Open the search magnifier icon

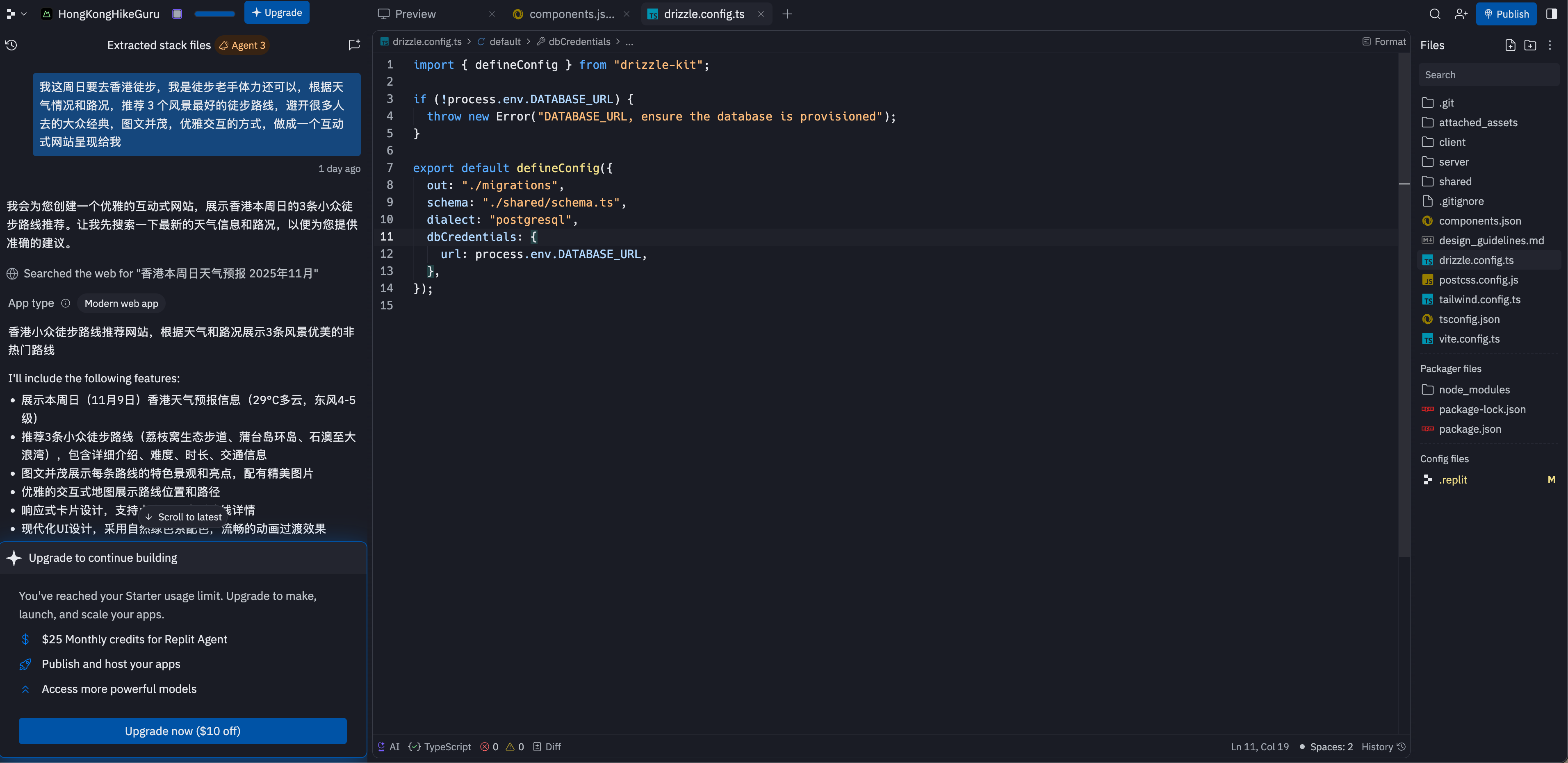pyautogui.click(x=1435, y=14)
